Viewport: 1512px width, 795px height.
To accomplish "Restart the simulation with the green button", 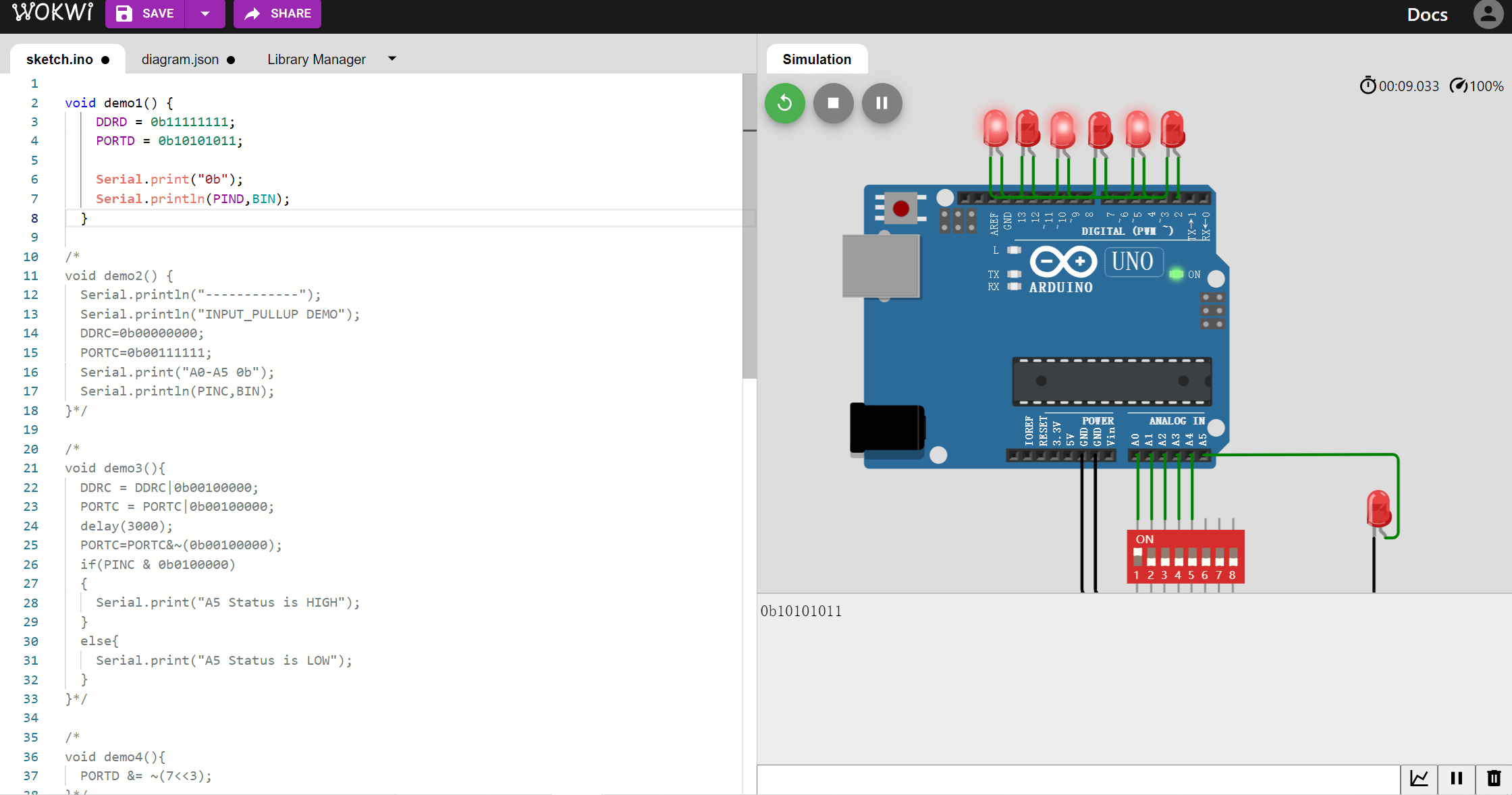I will coord(784,103).
